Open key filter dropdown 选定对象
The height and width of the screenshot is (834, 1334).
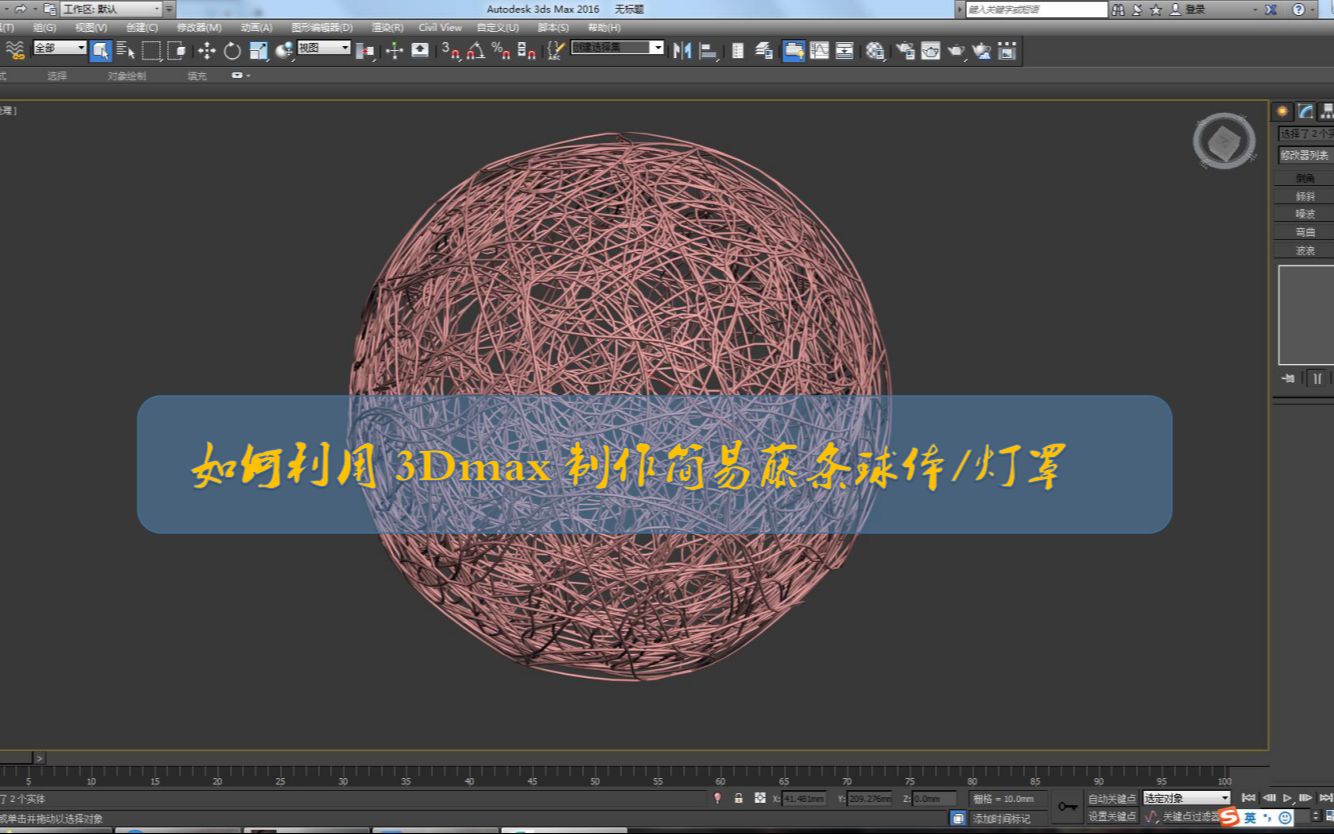click(1187, 798)
